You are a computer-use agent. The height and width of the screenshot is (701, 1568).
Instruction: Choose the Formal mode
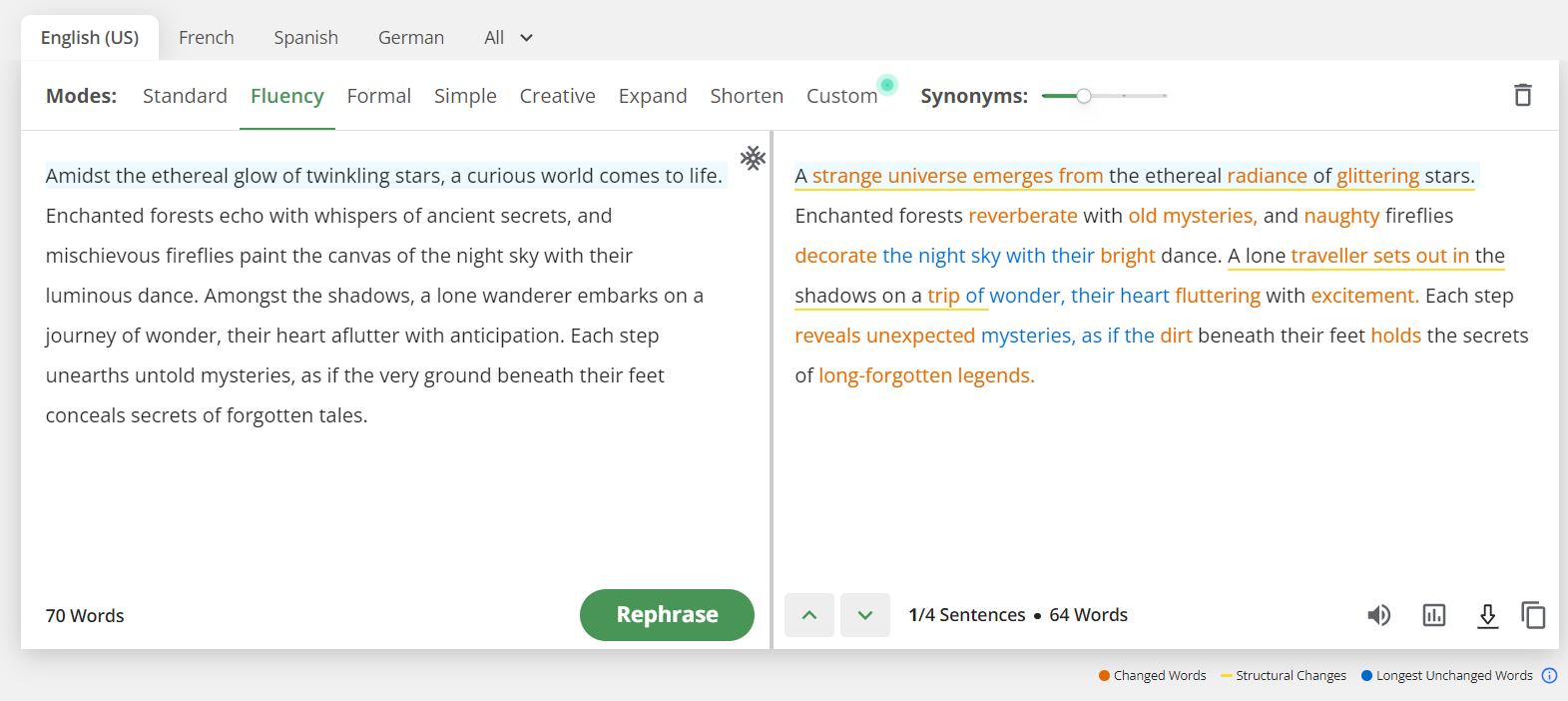coord(379,96)
